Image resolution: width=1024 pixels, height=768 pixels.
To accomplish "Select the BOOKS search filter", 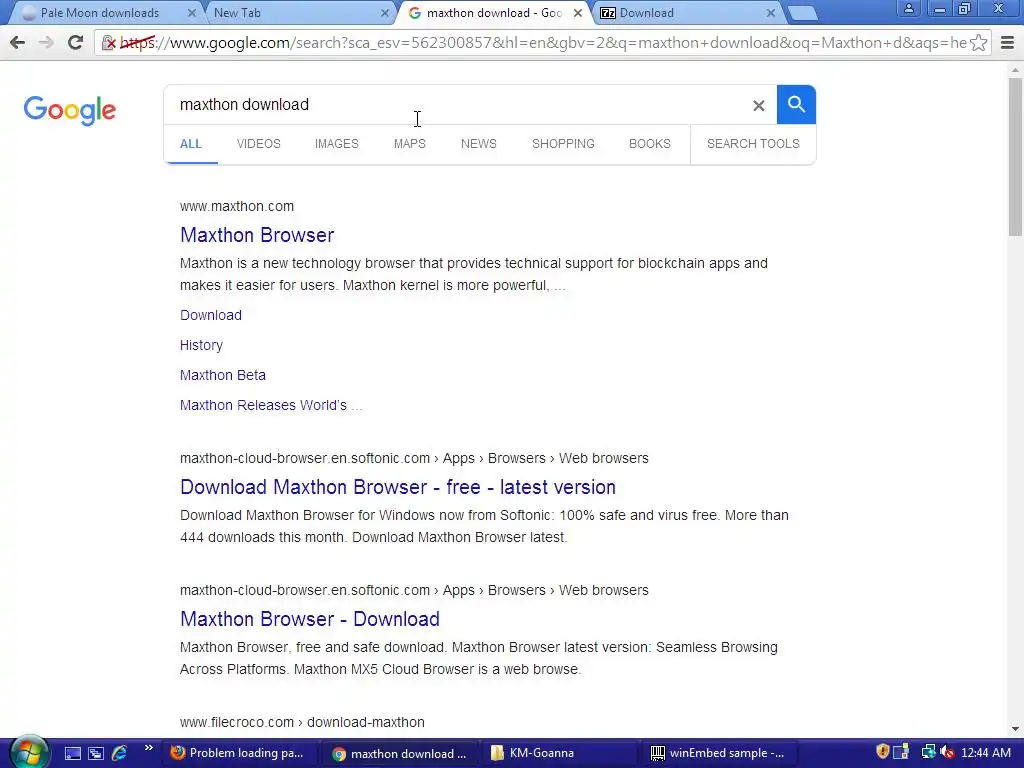I will click(650, 144).
